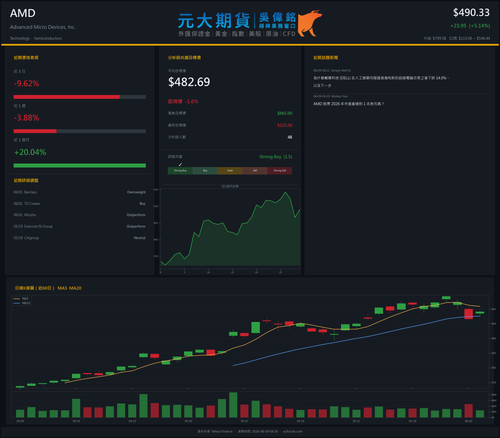
Task: Click the 06-05 date axis label
Action: click(x=468, y=421)
